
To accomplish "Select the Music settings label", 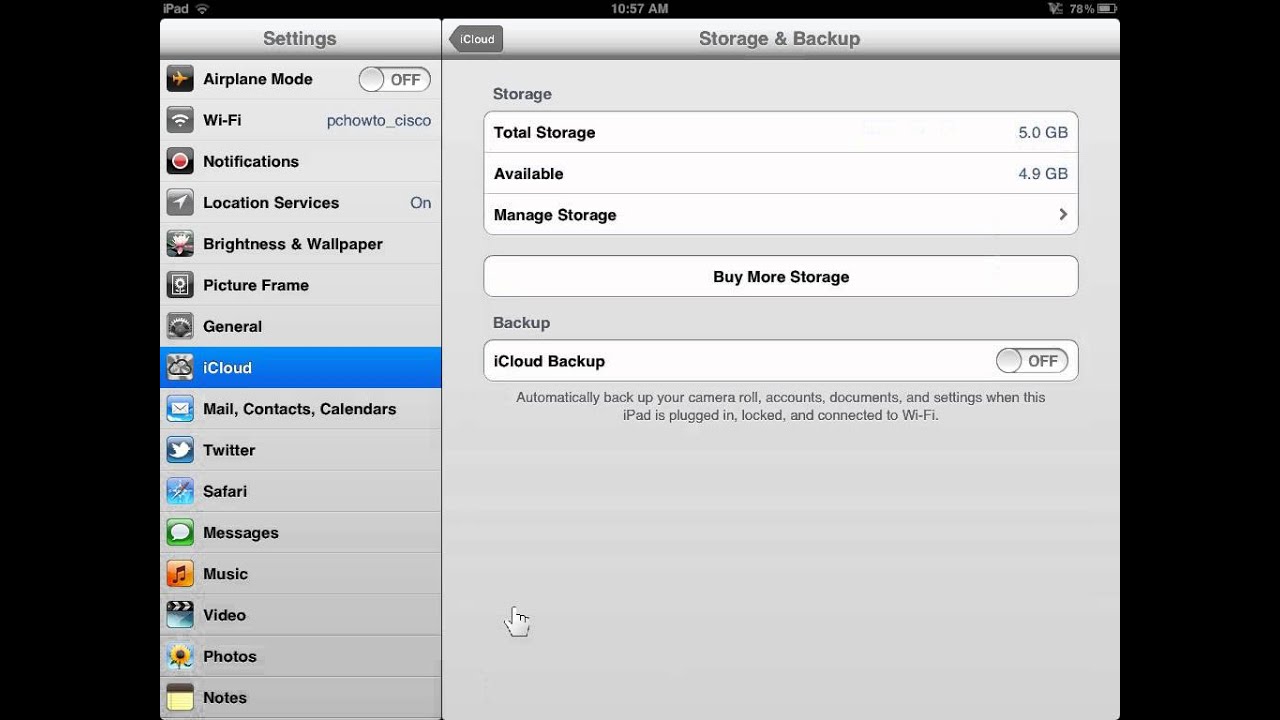I will 225,574.
